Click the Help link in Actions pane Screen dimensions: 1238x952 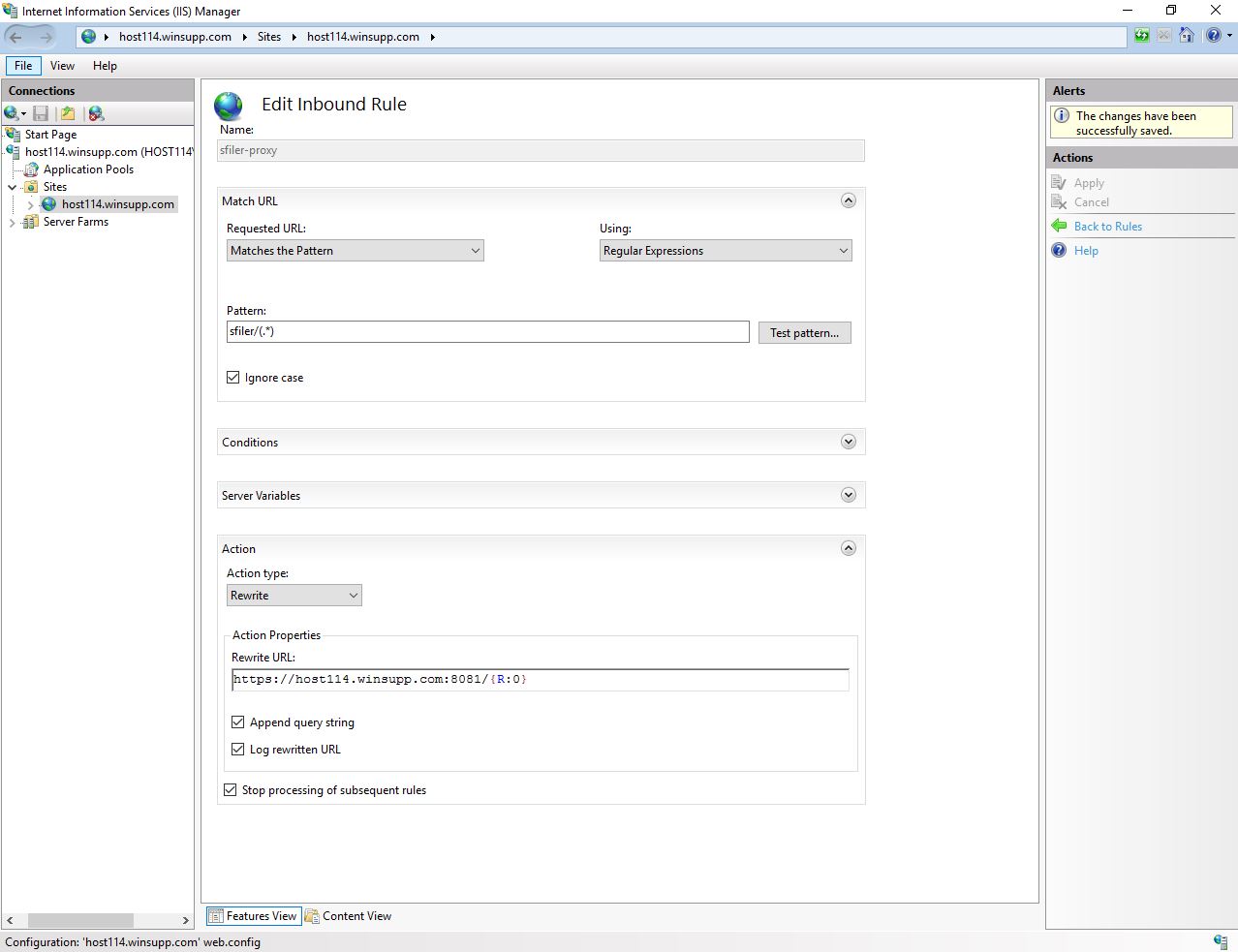(1086, 251)
